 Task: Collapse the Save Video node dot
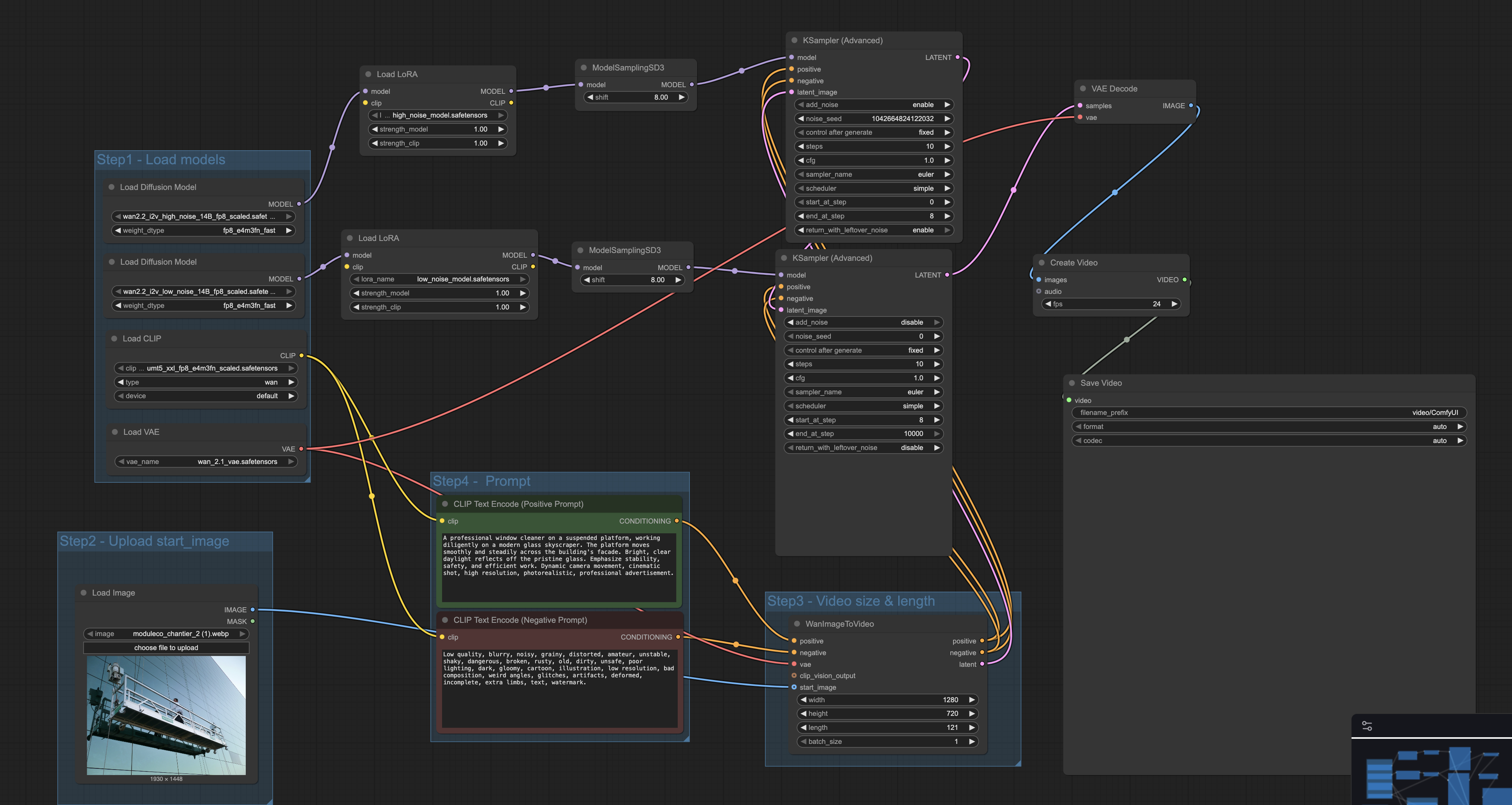tap(1072, 383)
